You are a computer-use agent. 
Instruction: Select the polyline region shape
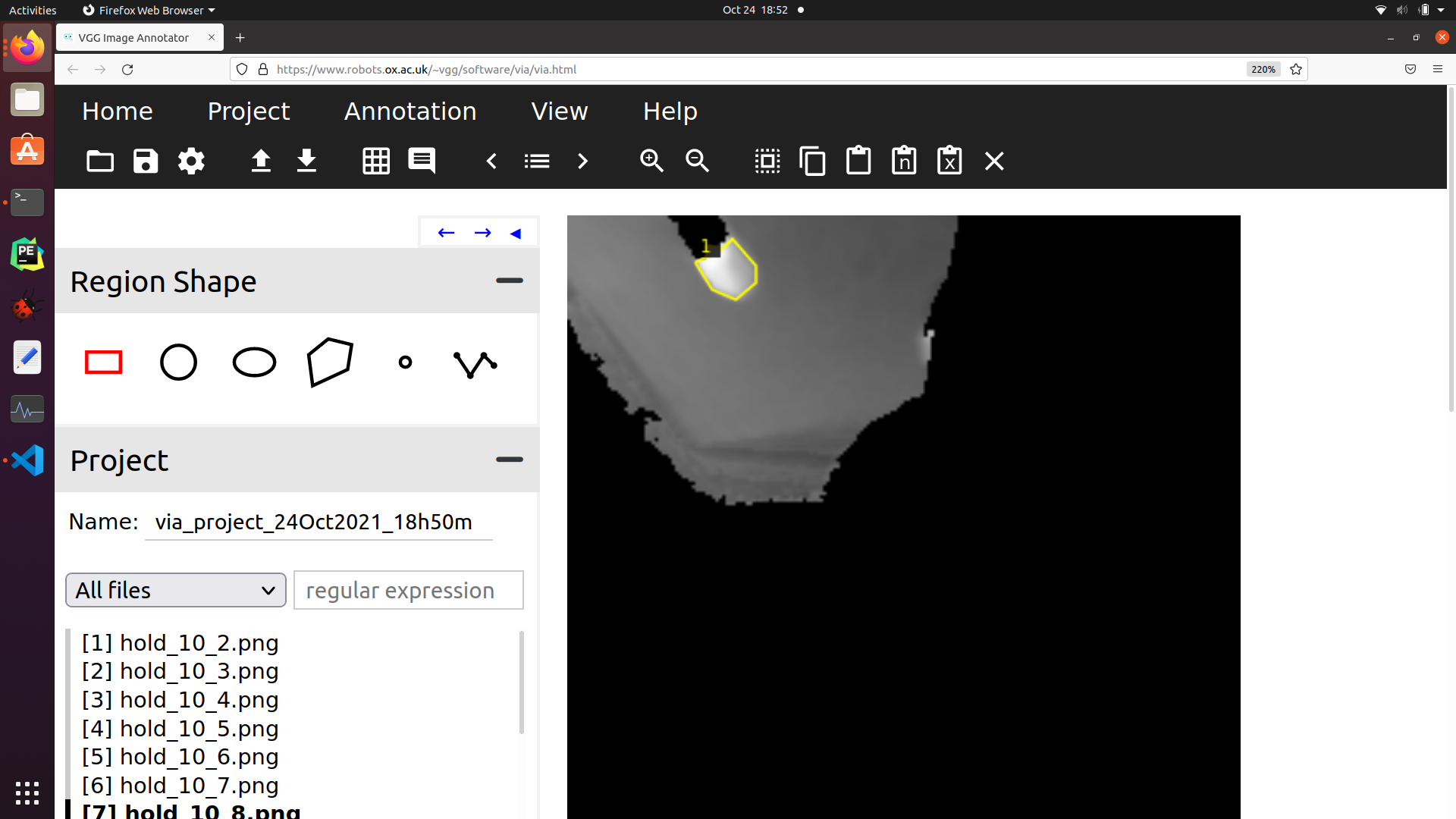[475, 364]
